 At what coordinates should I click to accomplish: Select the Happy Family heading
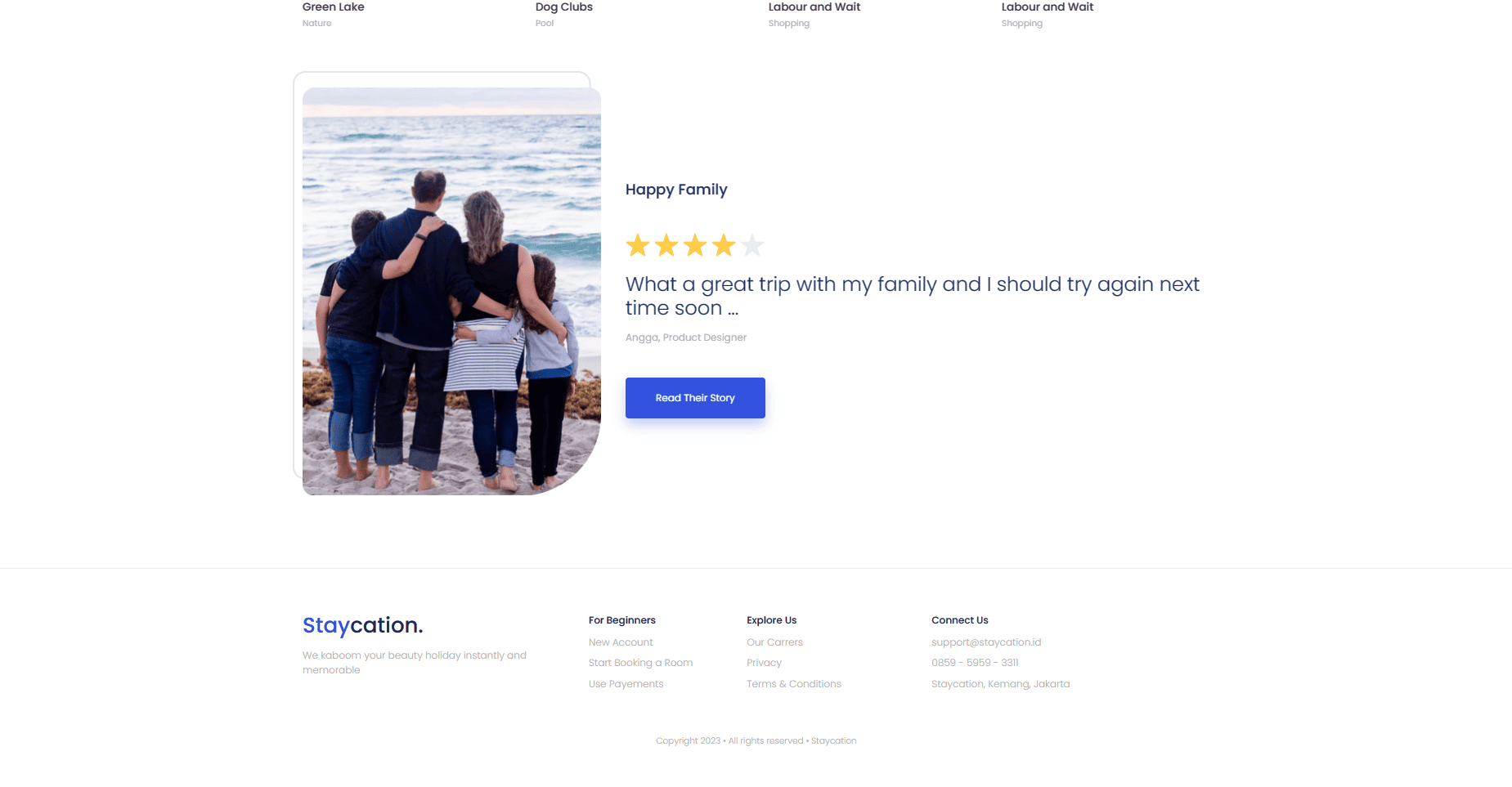(x=676, y=190)
